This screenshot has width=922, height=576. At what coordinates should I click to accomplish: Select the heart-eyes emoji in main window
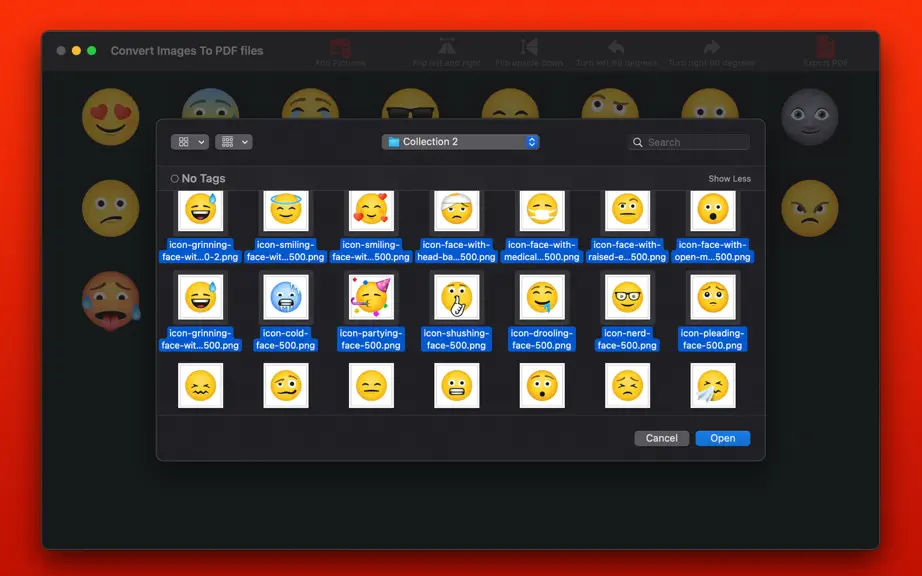[111, 116]
